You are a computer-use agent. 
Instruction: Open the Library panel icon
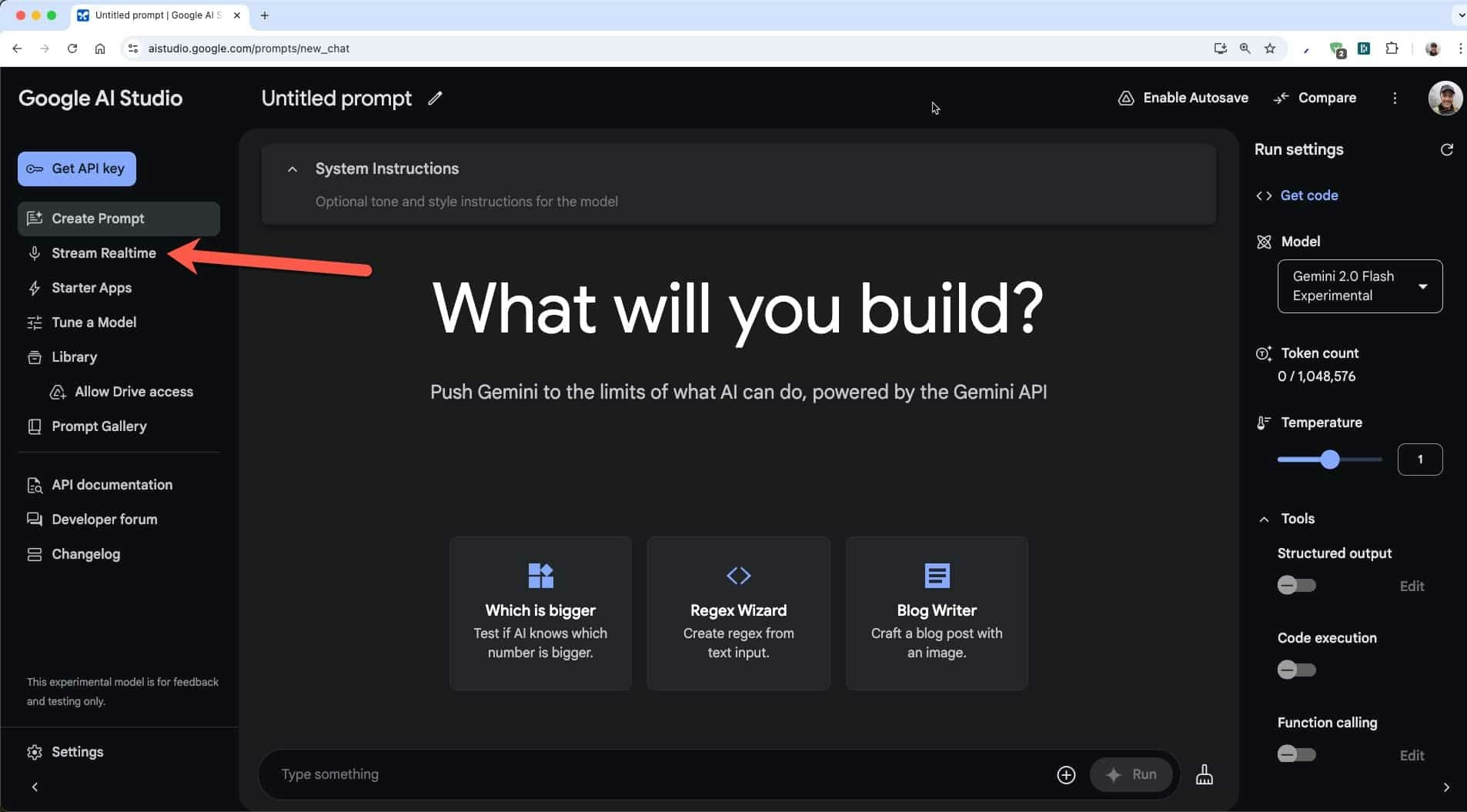(x=35, y=357)
